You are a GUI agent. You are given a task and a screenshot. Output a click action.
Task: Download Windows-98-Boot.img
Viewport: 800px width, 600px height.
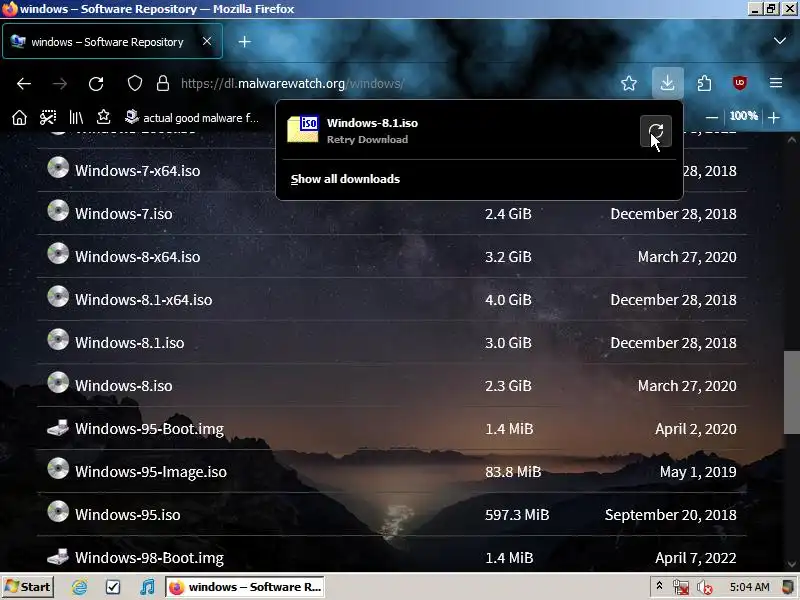click(x=149, y=558)
